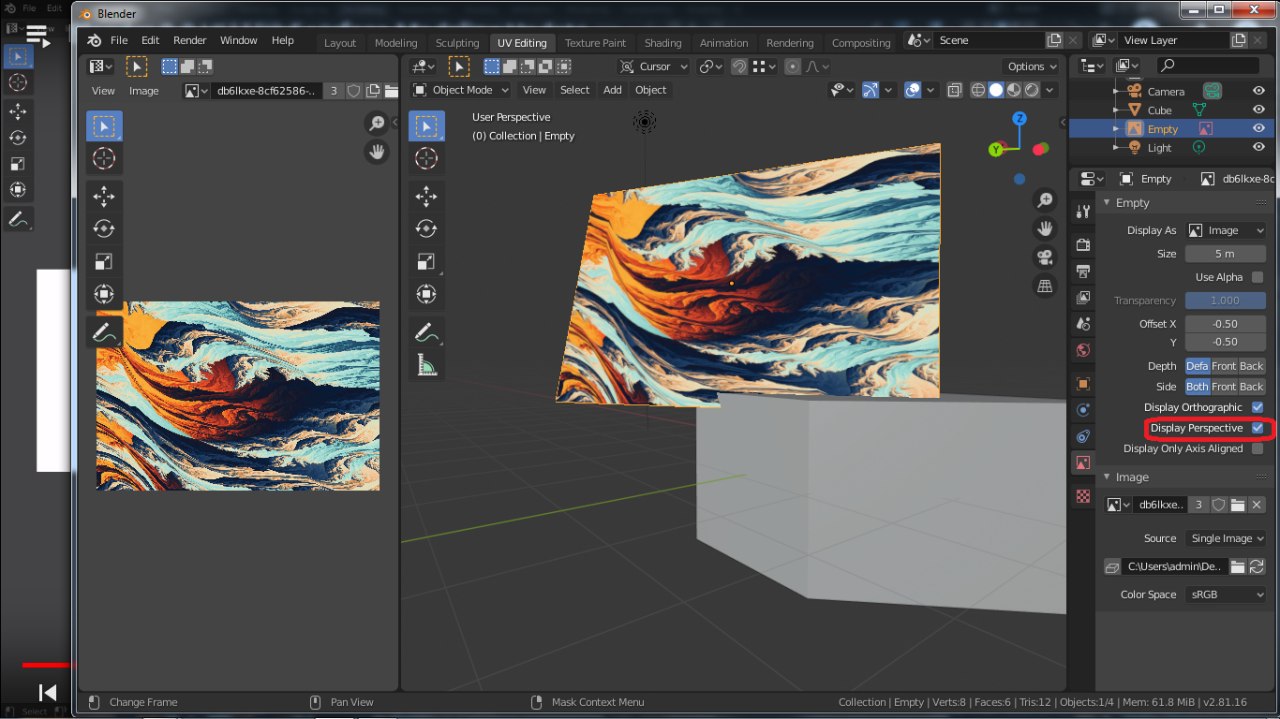Image resolution: width=1280 pixels, height=719 pixels.
Task: Click the Size 5 m field
Action: pyautogui.click(x=1226, y=254)
